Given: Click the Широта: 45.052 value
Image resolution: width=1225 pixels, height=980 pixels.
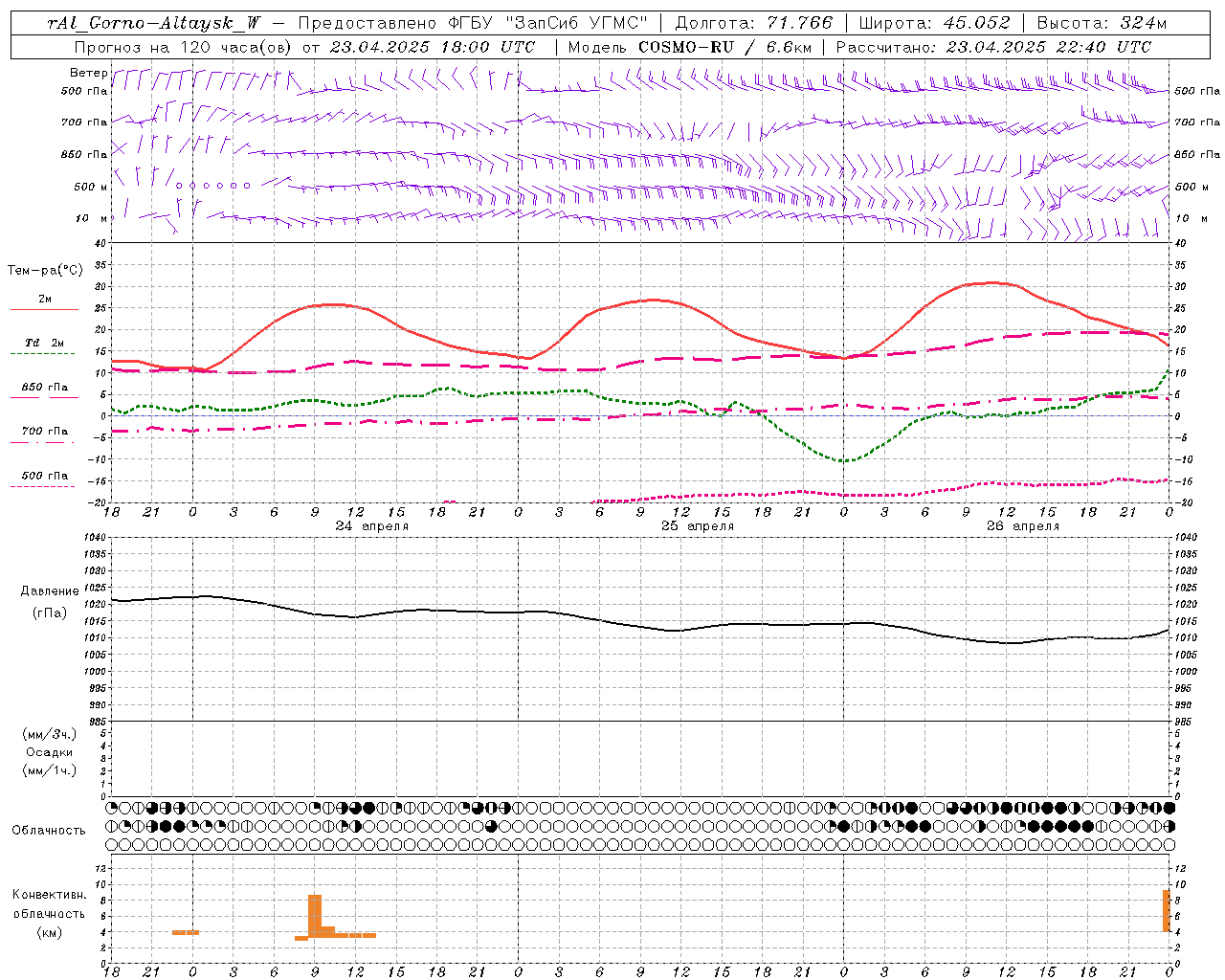Looking at the screenshot, I should click(x=935, y=23).
